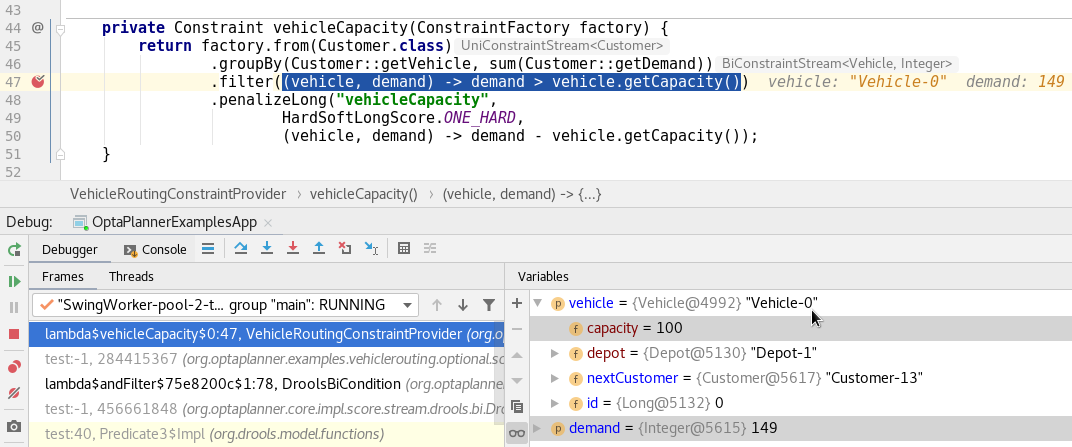Select nextCustomer "Customer-13" row

tap(801, 378)
